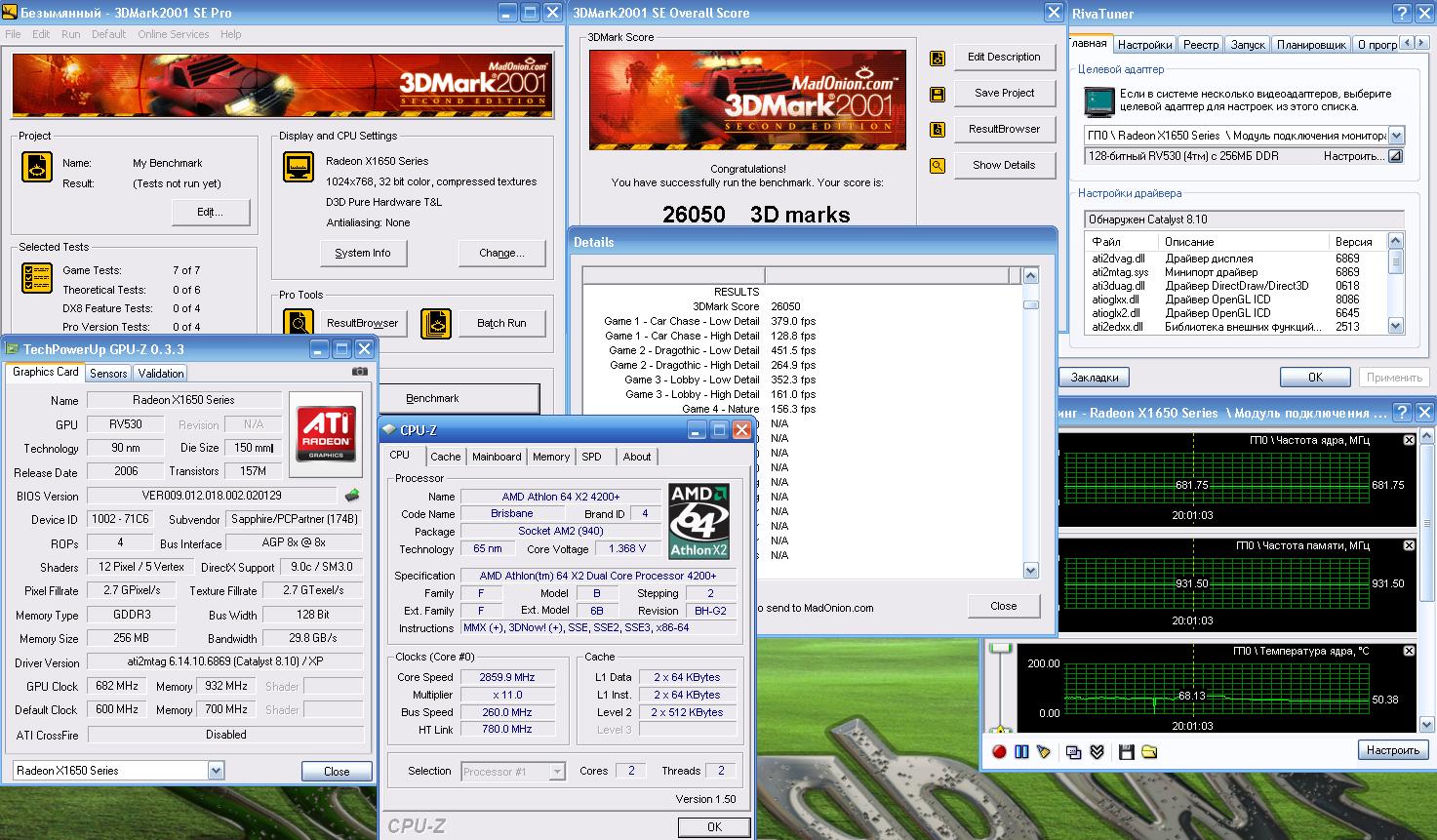Click down arrow of Details results scrollbar
This screenshot has width=1437, height=840.
1030,570
